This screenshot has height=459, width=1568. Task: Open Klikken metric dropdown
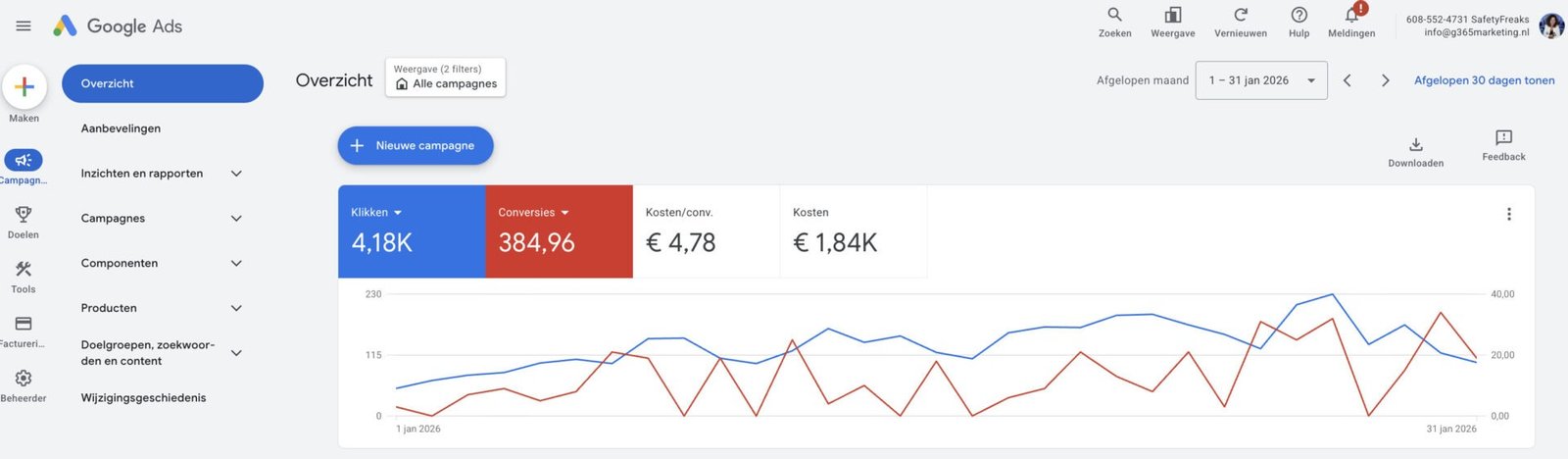click(398, 213)
